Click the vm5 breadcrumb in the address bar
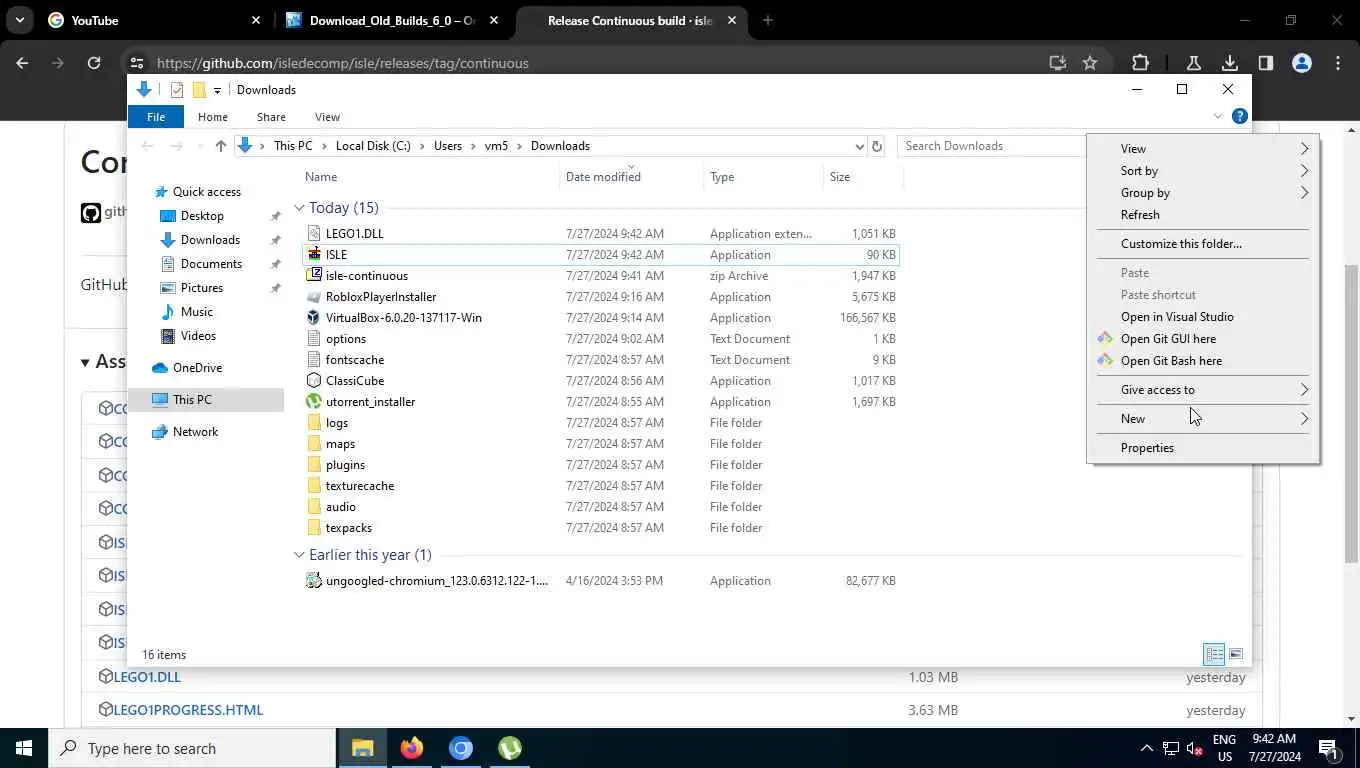1360x768 pixels. tap(497, 146)
